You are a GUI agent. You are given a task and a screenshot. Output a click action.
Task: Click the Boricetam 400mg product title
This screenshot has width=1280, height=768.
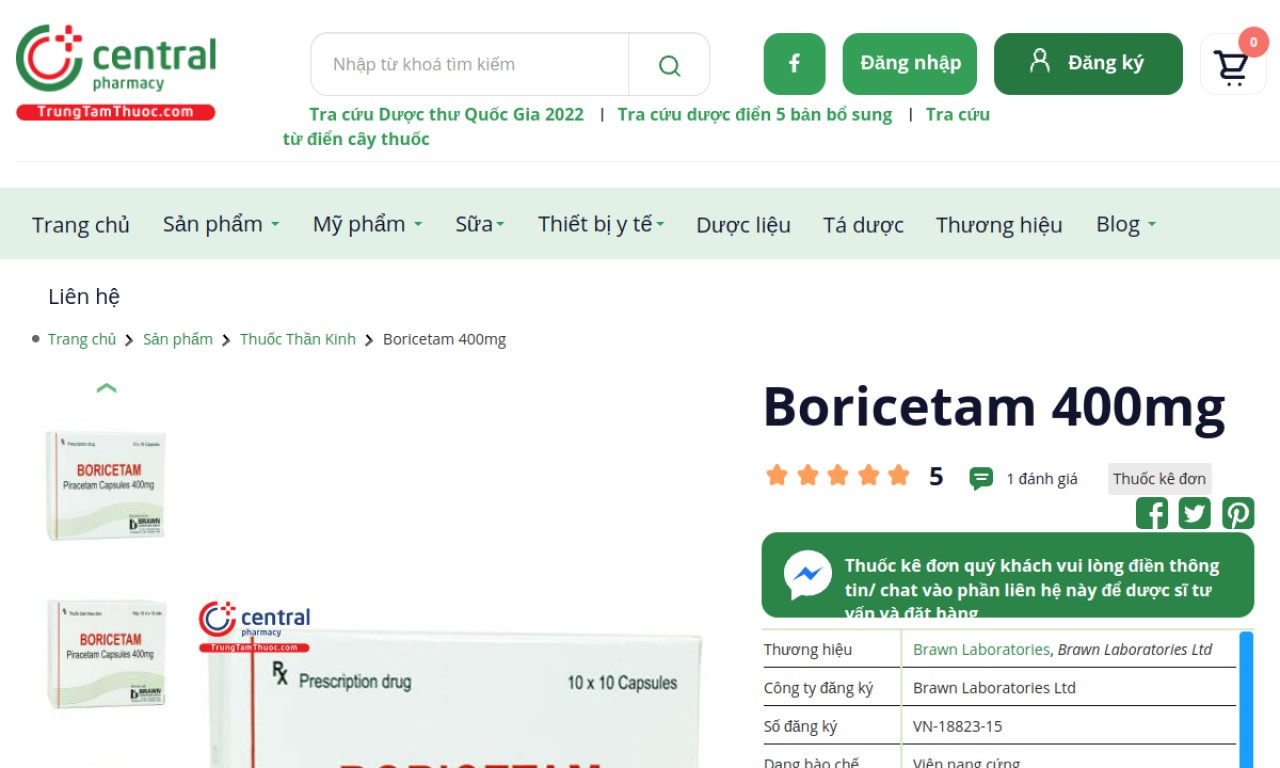994,409
